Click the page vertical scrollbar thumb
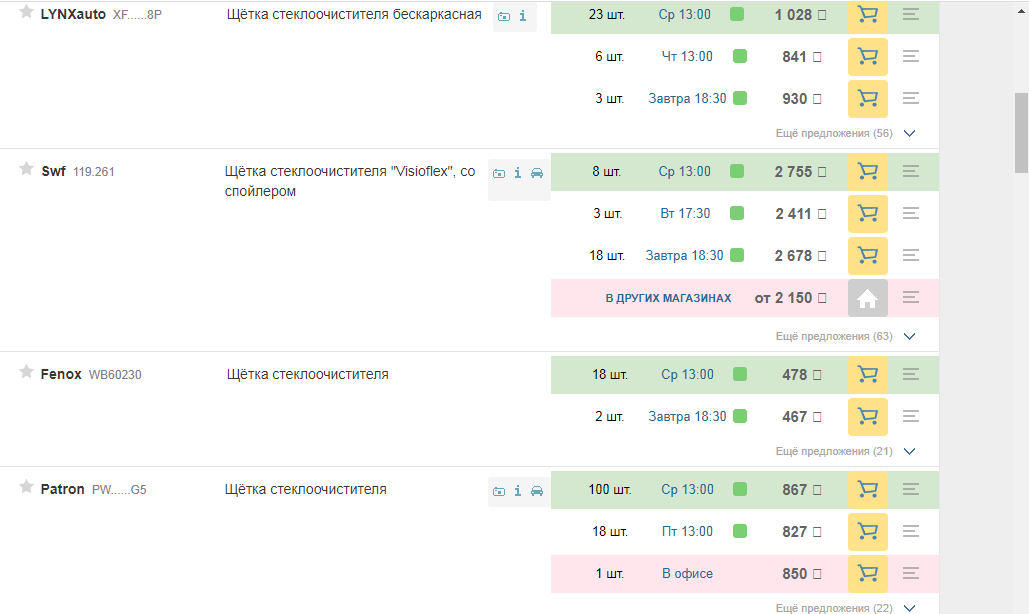This screenshot has width=1029, height=614. click(x=1021, y=133)
